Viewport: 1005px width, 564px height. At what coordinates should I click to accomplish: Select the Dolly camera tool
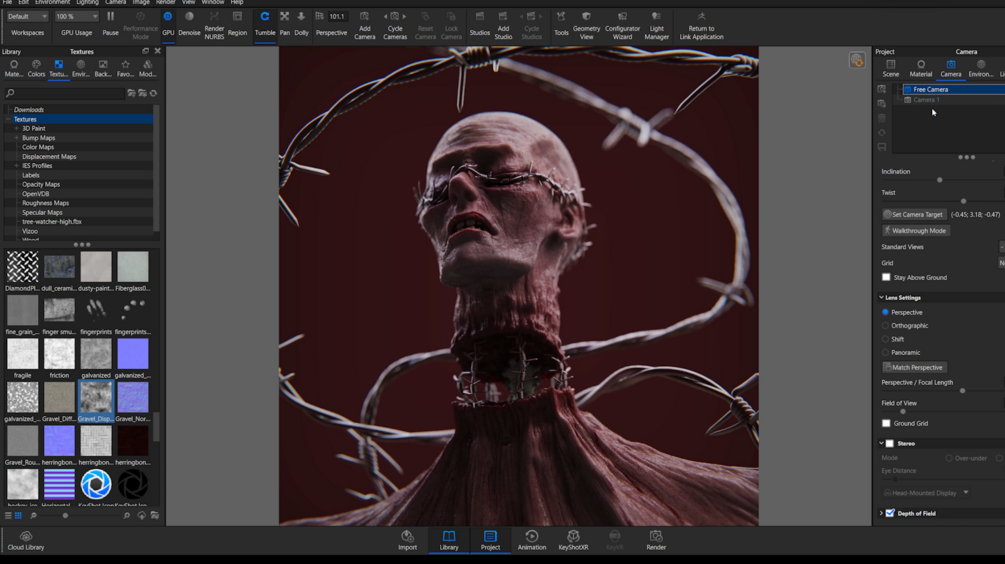tap(301, 24)
